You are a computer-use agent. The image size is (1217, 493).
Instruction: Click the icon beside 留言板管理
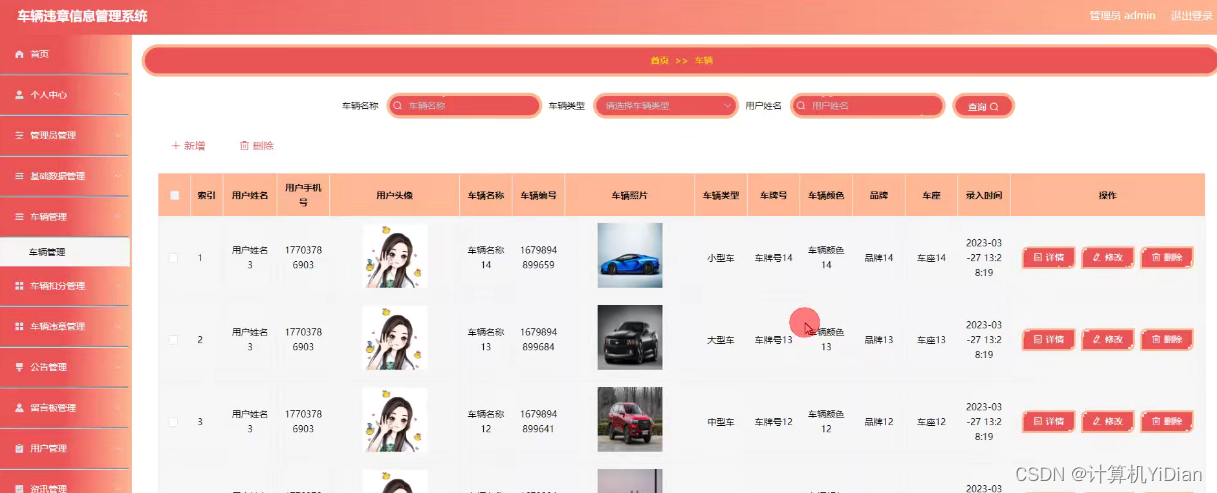tap(19, 408)
